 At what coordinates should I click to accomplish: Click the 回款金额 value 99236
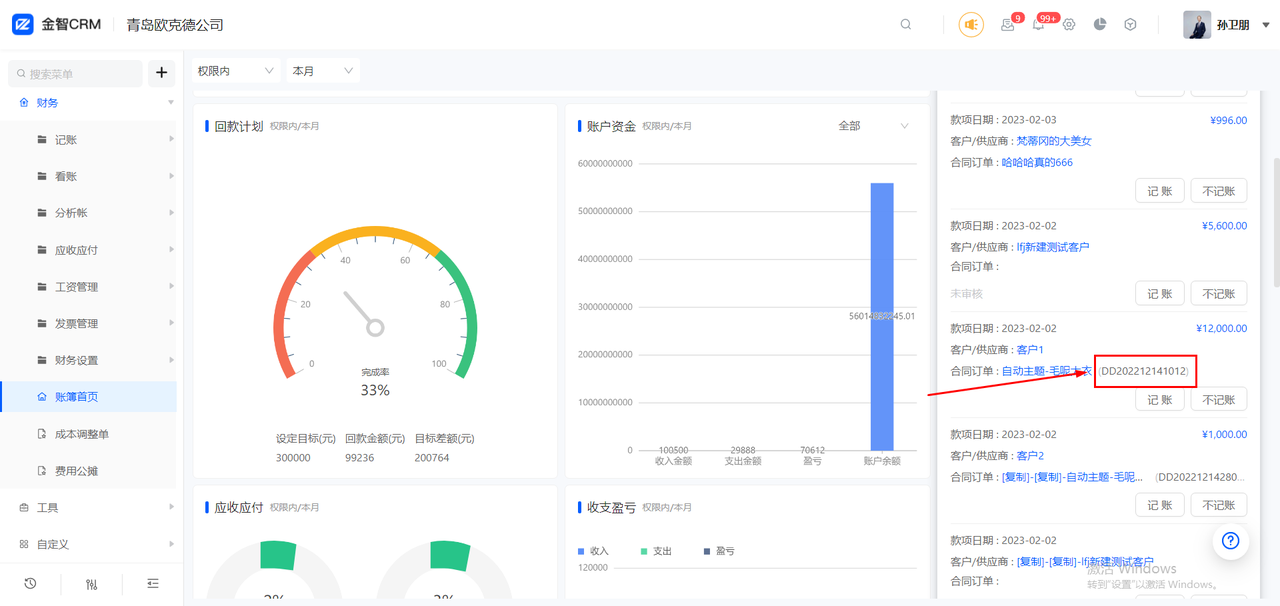coord(361,458)
